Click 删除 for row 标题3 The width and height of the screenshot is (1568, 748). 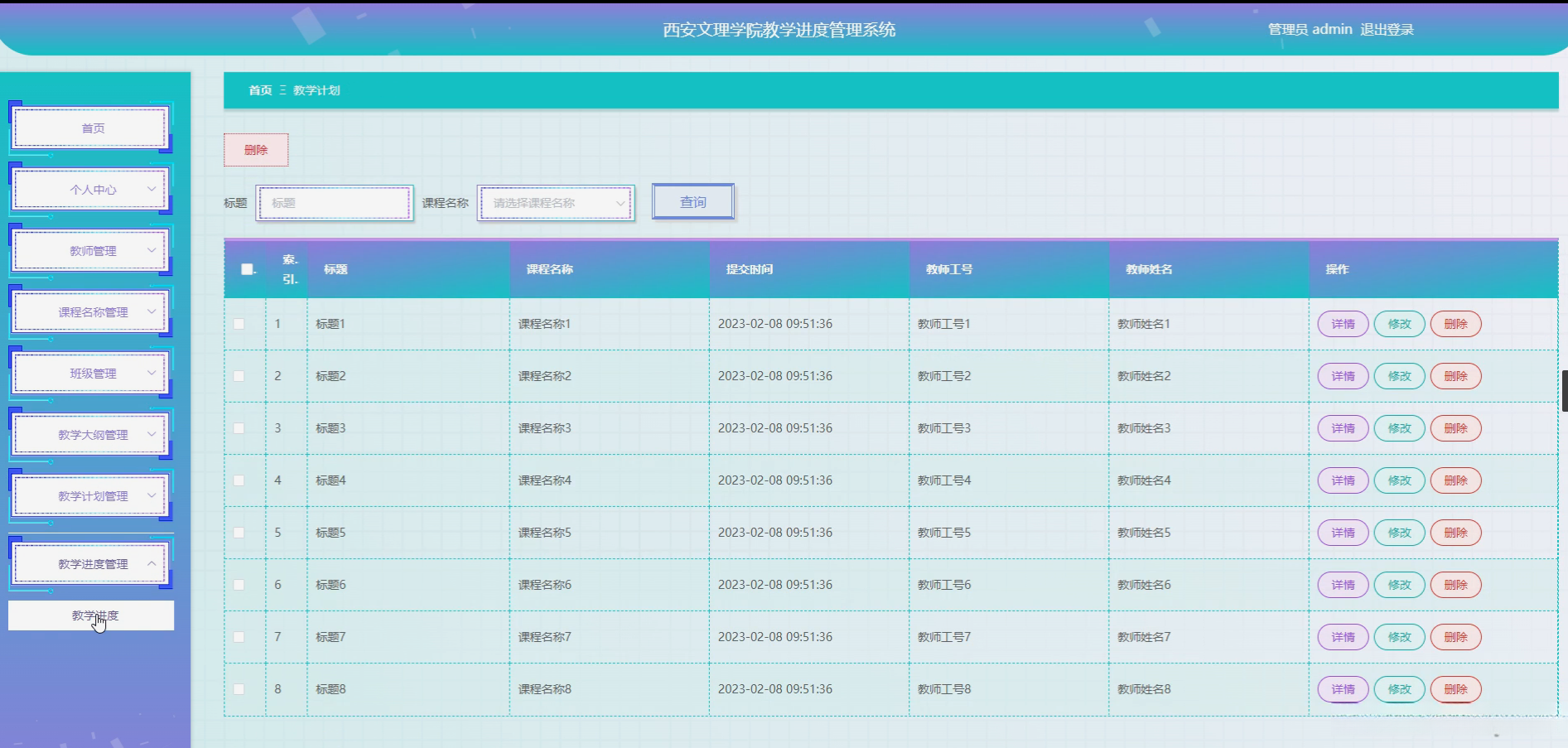click(x=1455, y=428)
